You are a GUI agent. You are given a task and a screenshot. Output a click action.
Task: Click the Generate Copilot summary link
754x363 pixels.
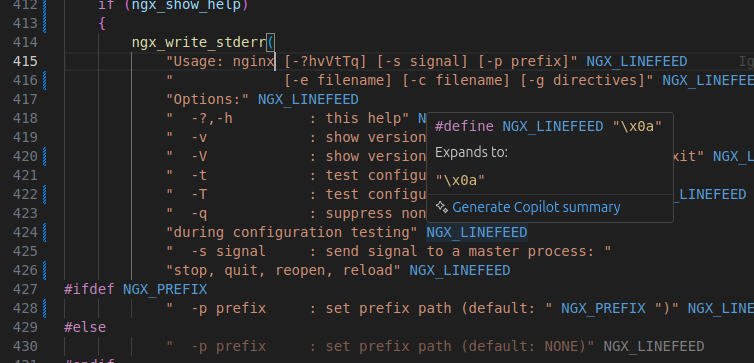click(x=536, y=207)
